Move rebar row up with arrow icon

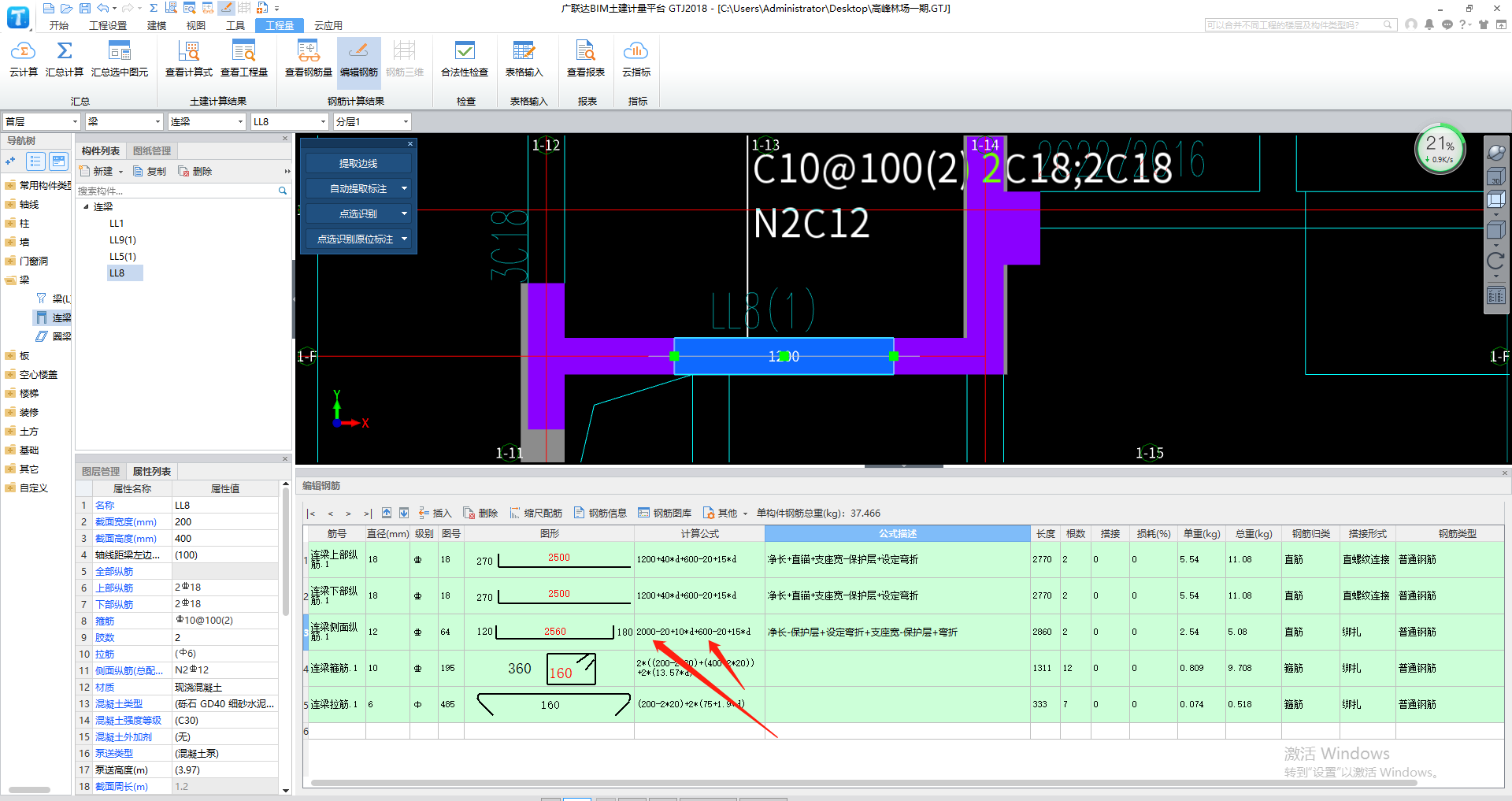tap(387, 513)
